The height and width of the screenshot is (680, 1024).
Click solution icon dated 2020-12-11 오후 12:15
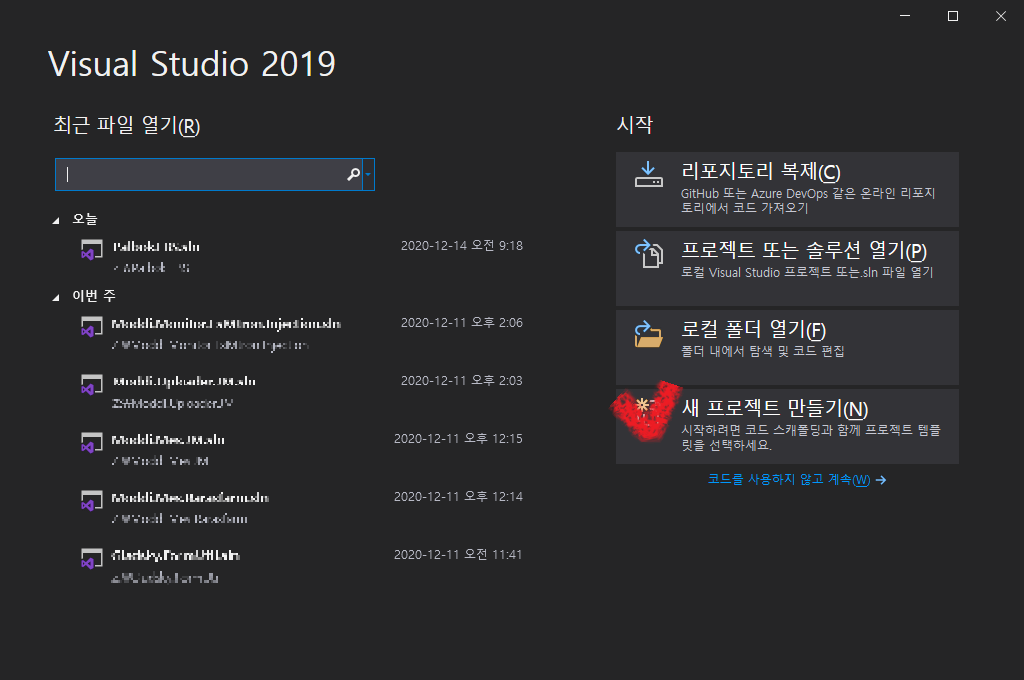pos(91,443)
